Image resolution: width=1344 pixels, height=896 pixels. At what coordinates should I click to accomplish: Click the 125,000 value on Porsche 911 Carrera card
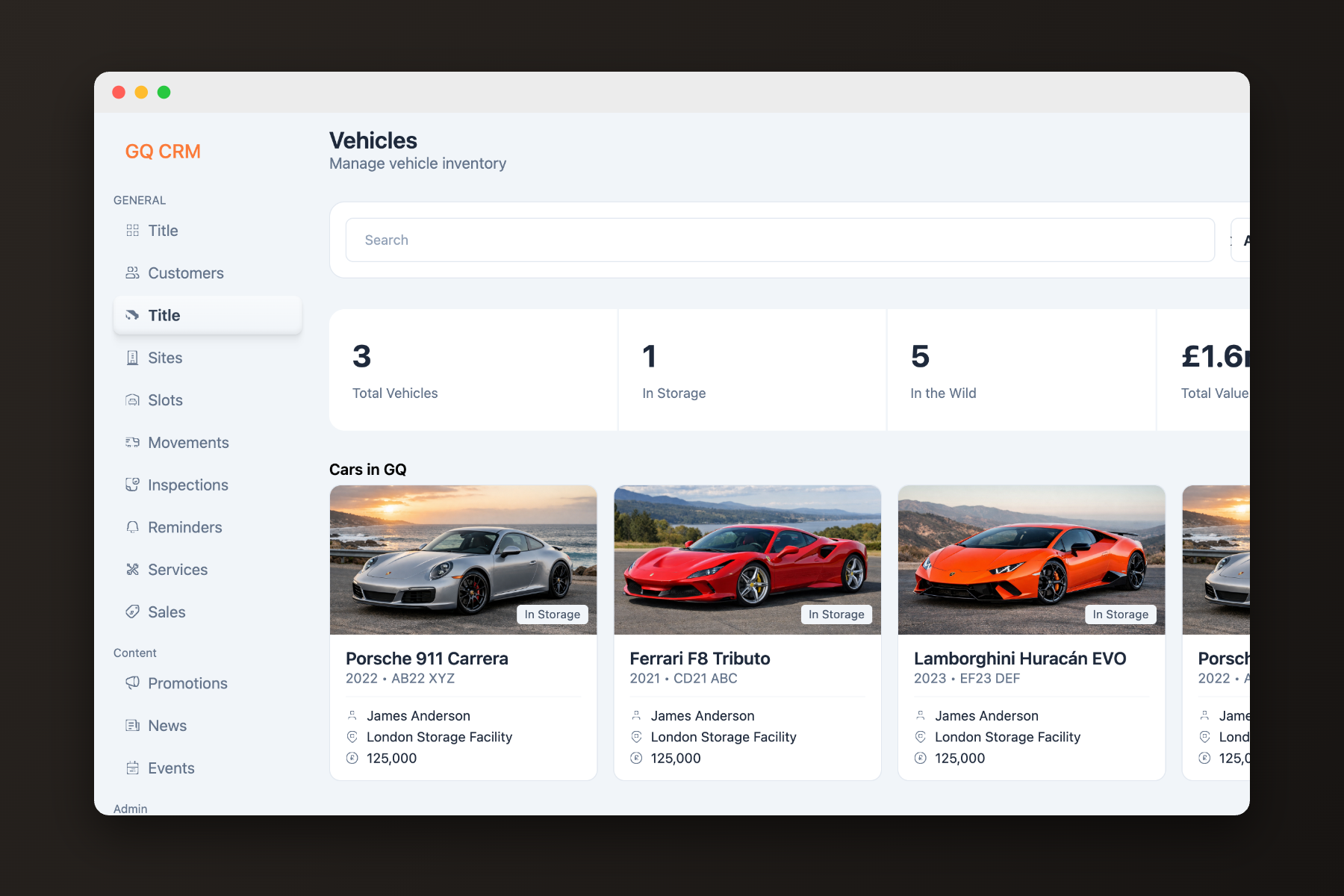[x=392, y=759]
